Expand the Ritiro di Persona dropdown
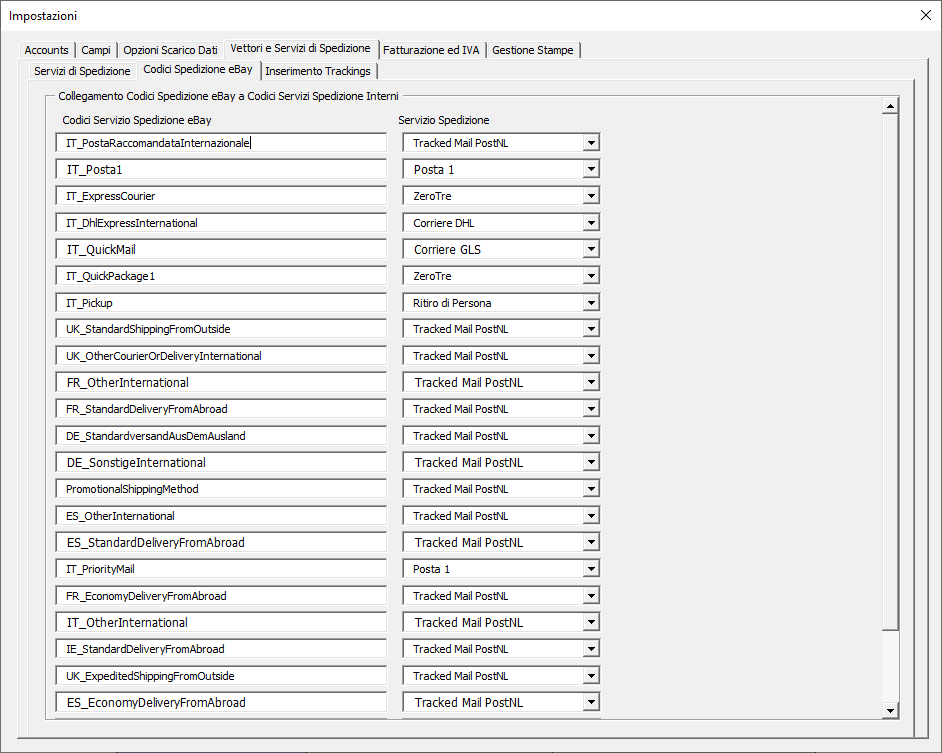 click(x=591, y=303)
